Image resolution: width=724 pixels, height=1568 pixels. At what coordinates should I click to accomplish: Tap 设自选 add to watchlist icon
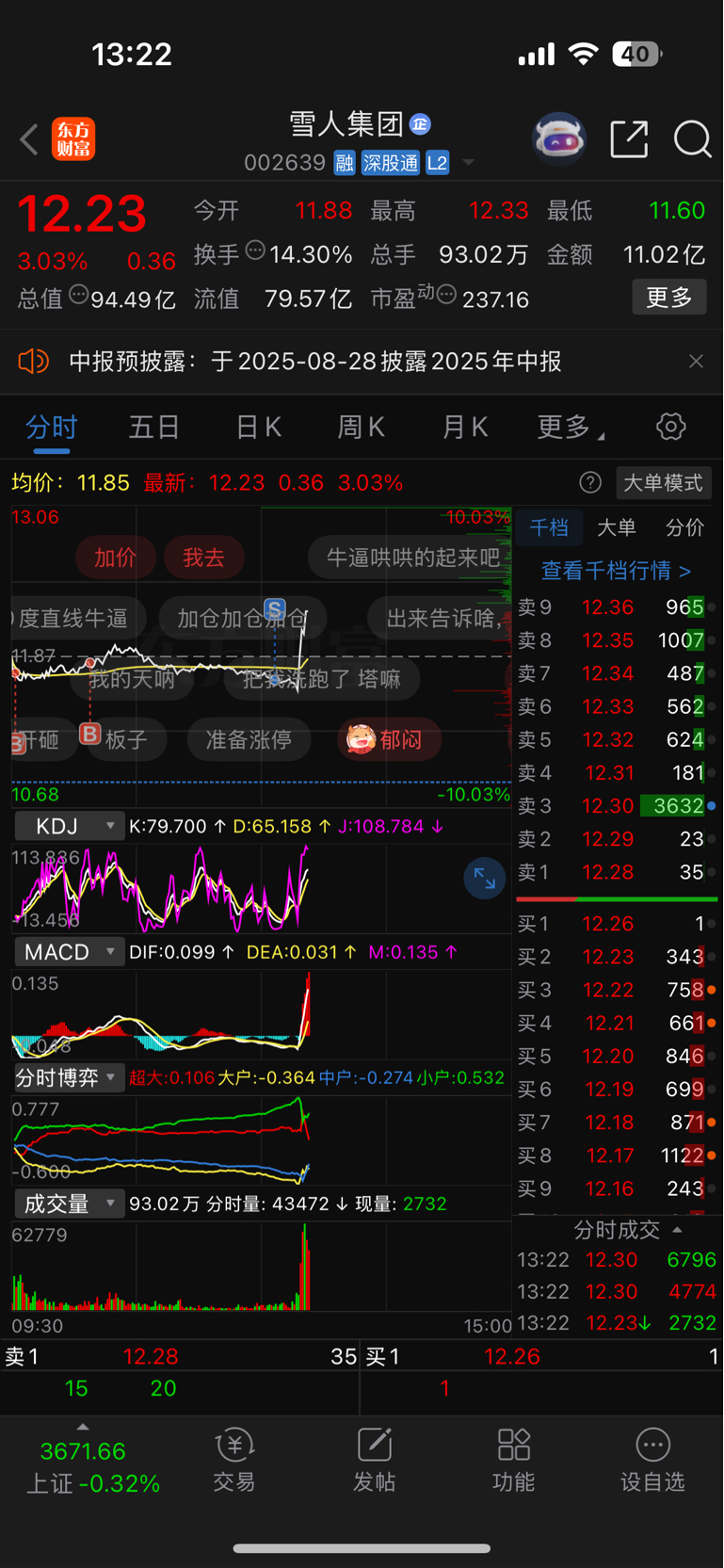652,1461
